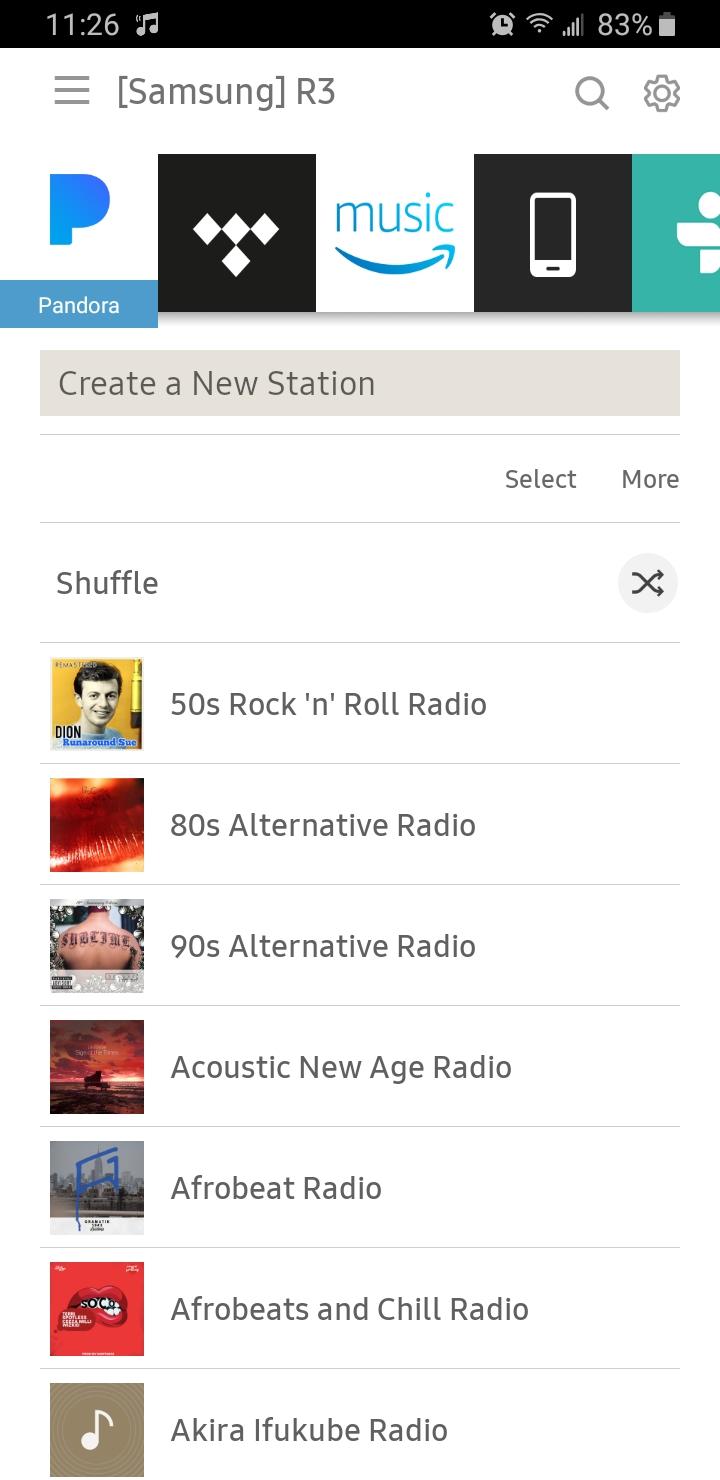Switch to the Amazon Music service
This screenshot has height=1480, width=720.
coord(395,233)
